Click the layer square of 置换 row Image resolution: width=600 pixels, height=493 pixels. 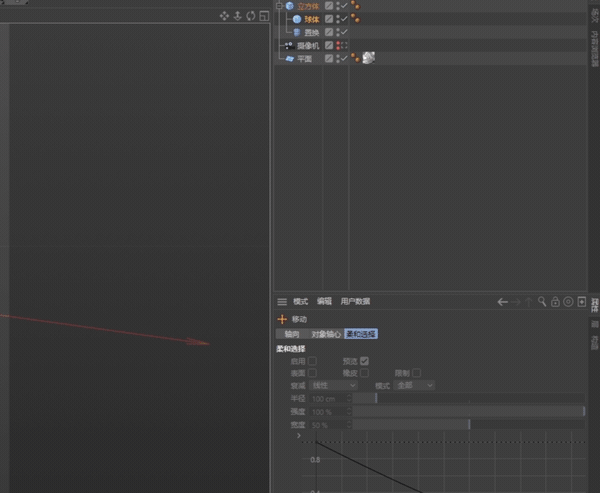pyautogui.click(x=329, y=32)
